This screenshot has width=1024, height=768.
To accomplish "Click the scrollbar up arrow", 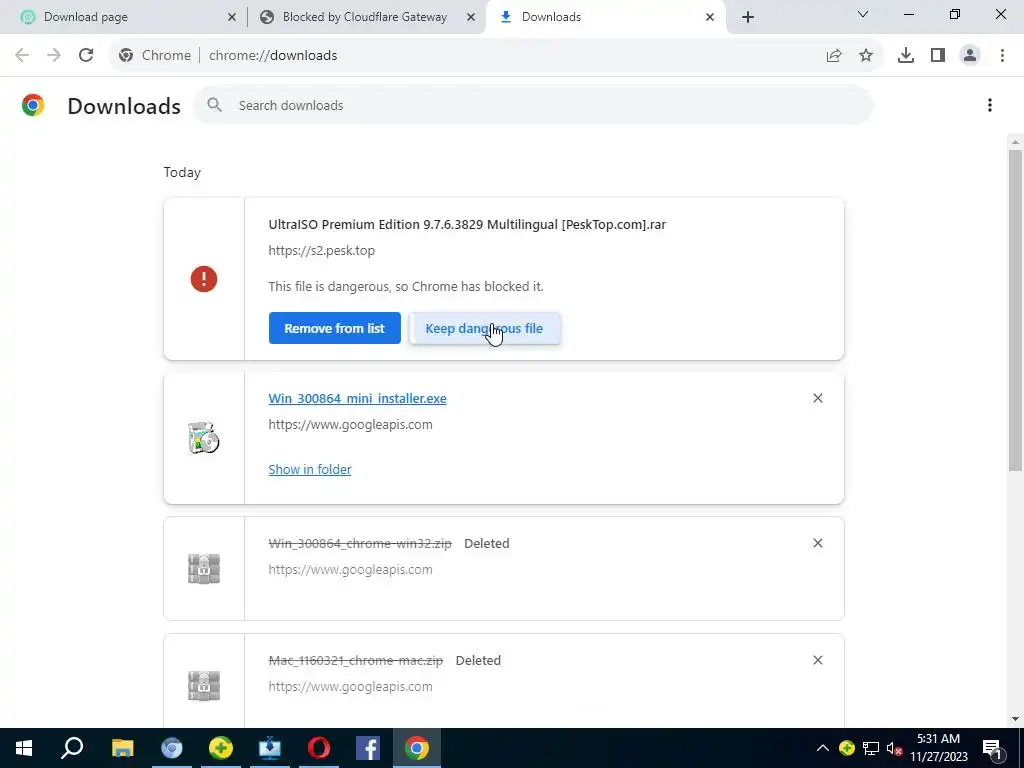I will [x=1015, y=142].
